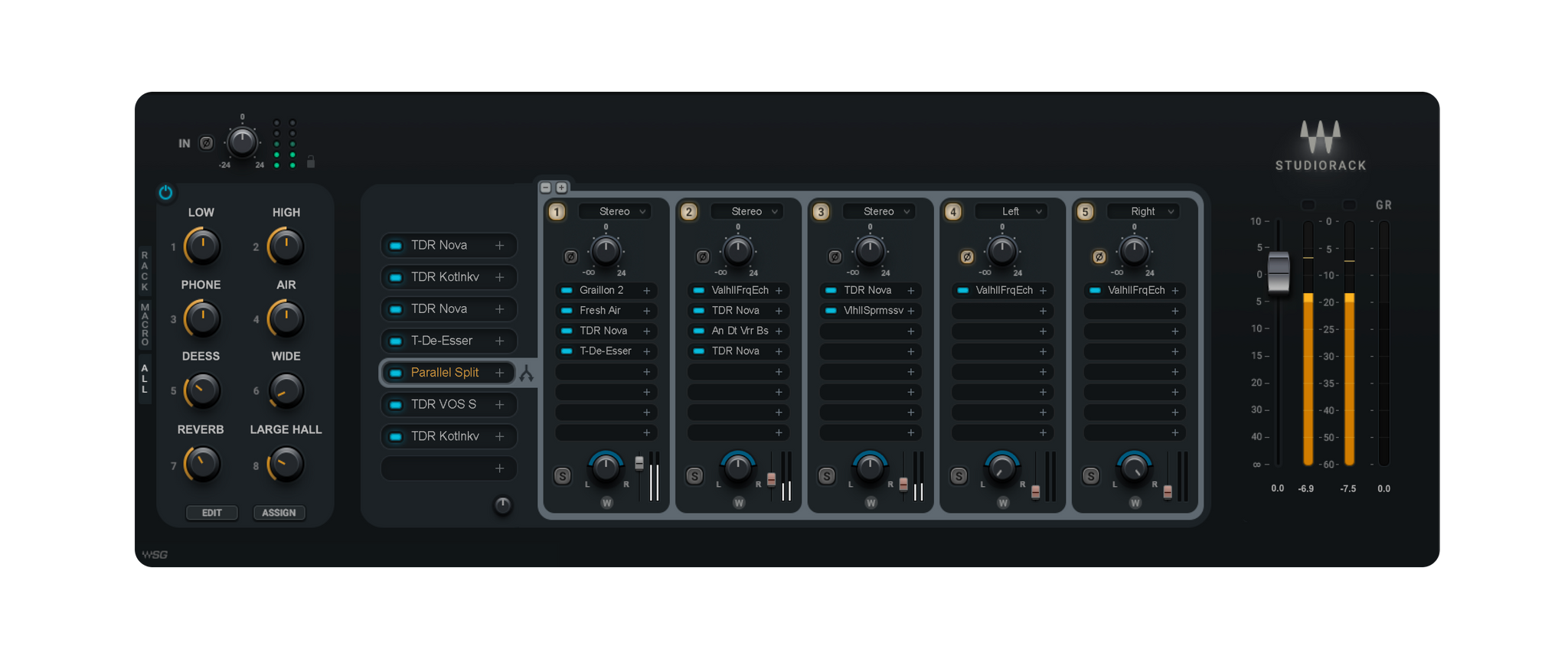Image resolution: width=1568 pixels, height=659 pixels.
Task: Open An Dt Vrr Bs in chain 2
Action: 740,331
